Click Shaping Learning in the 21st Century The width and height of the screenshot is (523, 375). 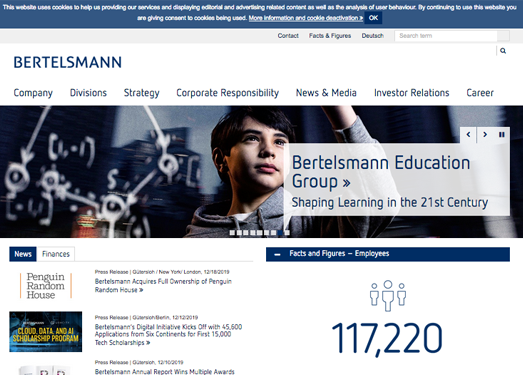click(x=390, y=203)
